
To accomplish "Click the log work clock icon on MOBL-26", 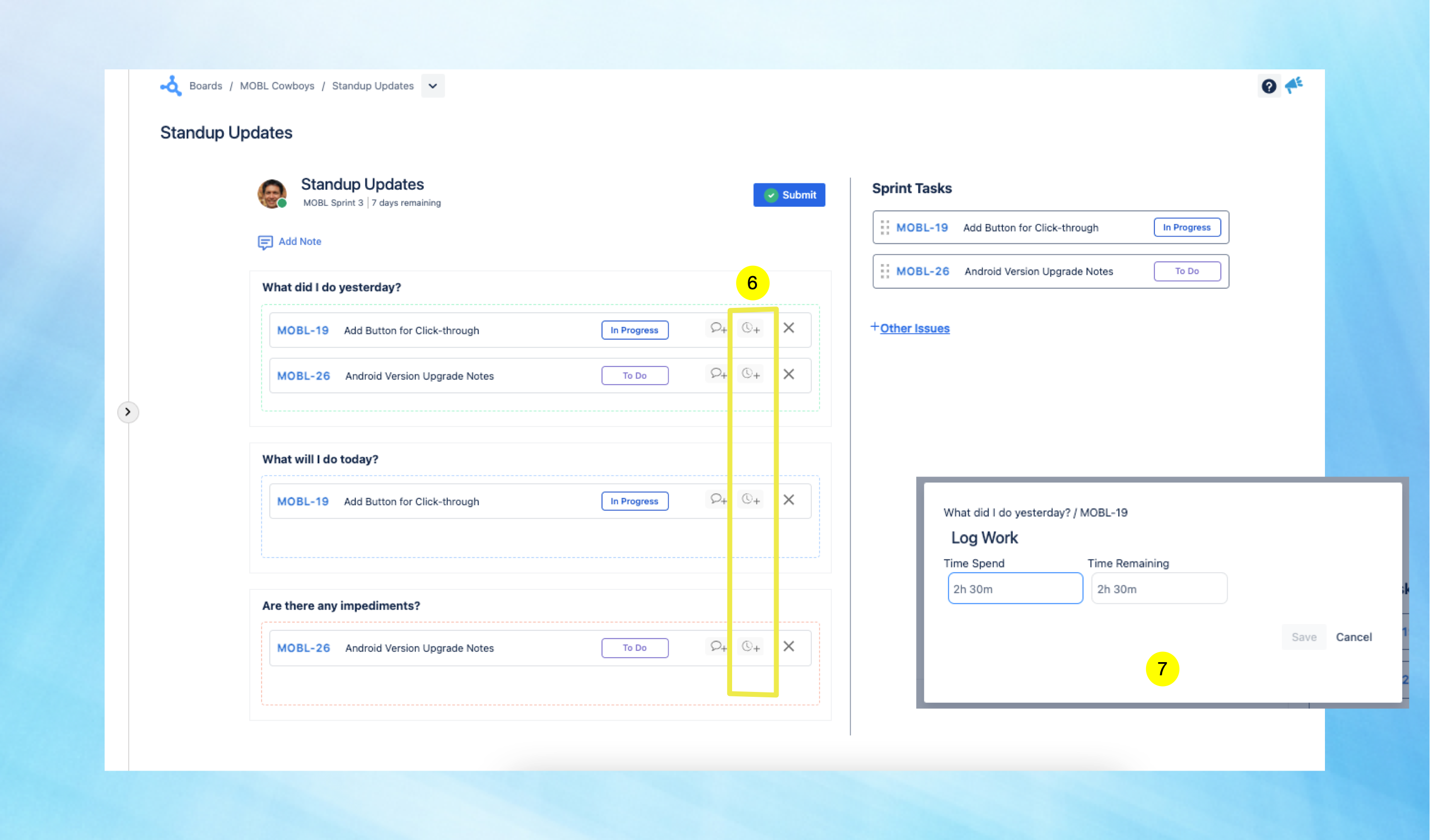I will [x=752, y=374].
